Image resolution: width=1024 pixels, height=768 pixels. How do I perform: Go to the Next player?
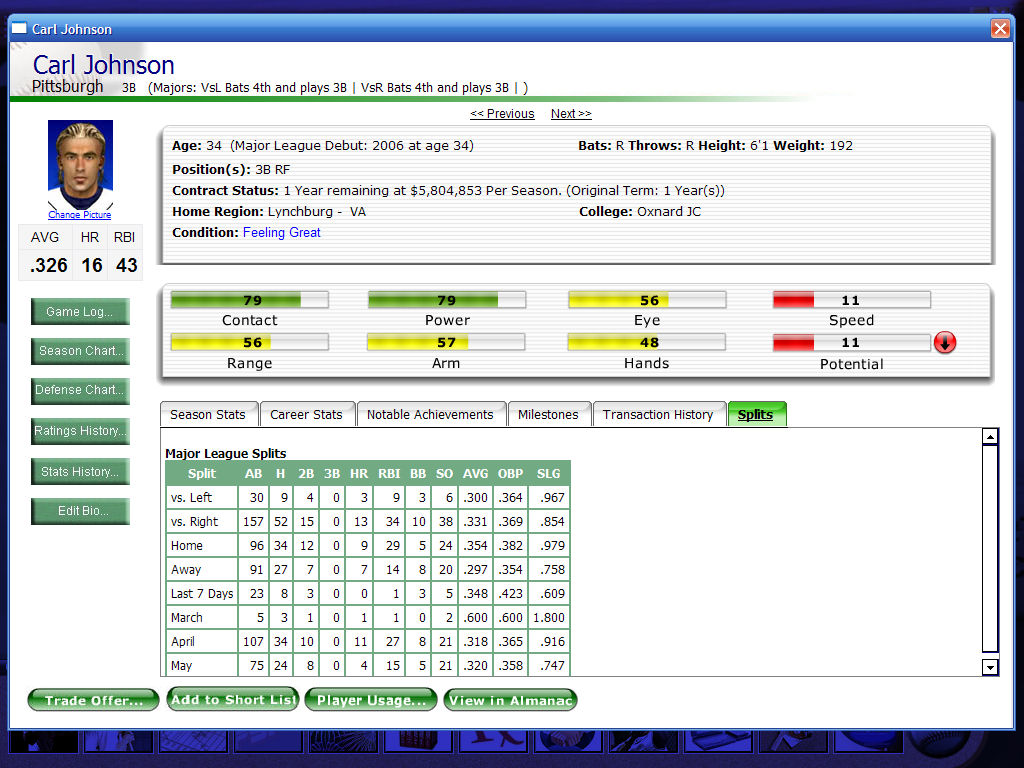571,114
